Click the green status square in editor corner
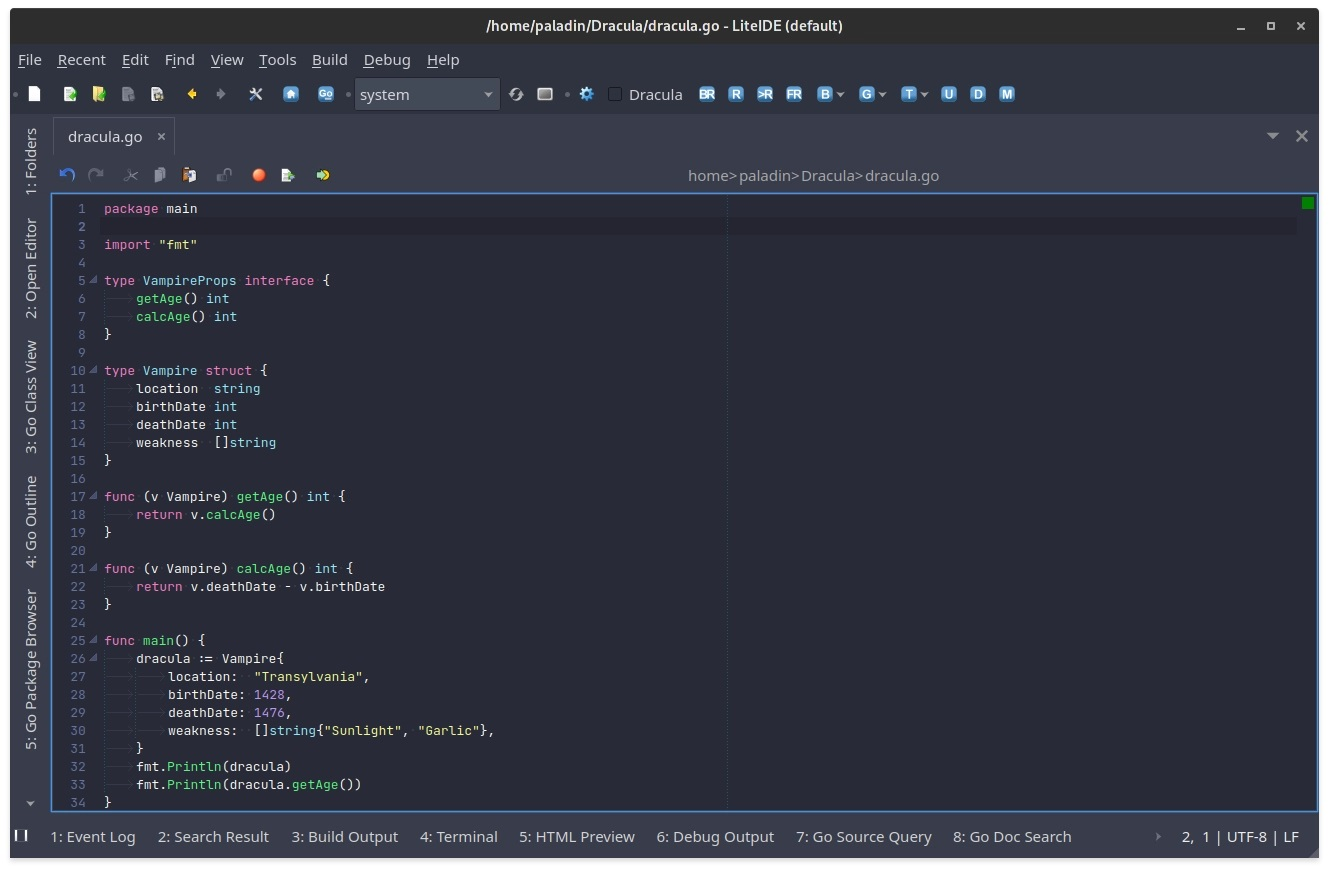Image resolution: width=1329 pixels, height=869 pixels. tap(1308, 203)
